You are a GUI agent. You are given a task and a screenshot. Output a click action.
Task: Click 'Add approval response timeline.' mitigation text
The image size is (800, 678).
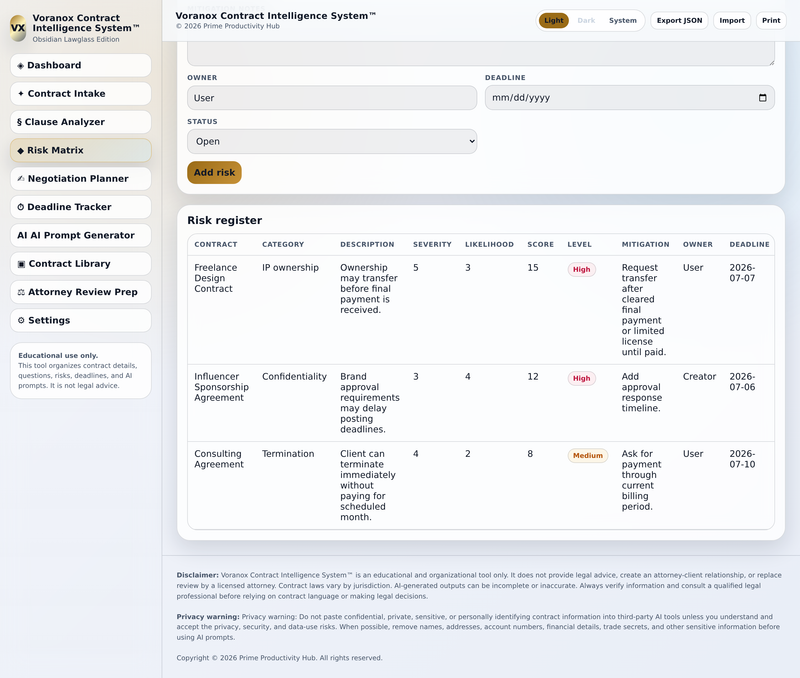(642, 393)
